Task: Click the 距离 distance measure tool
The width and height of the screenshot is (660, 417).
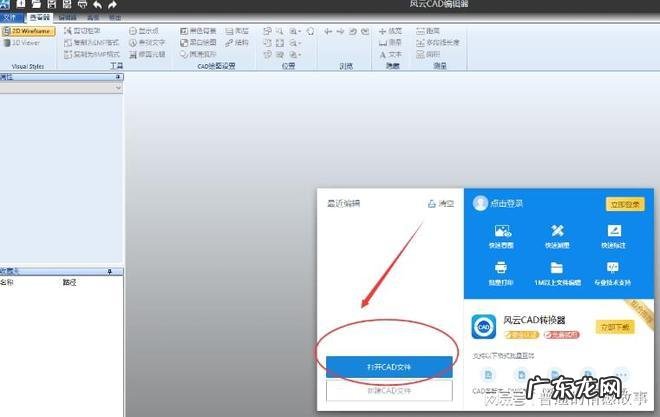Action: click(428, 31)
